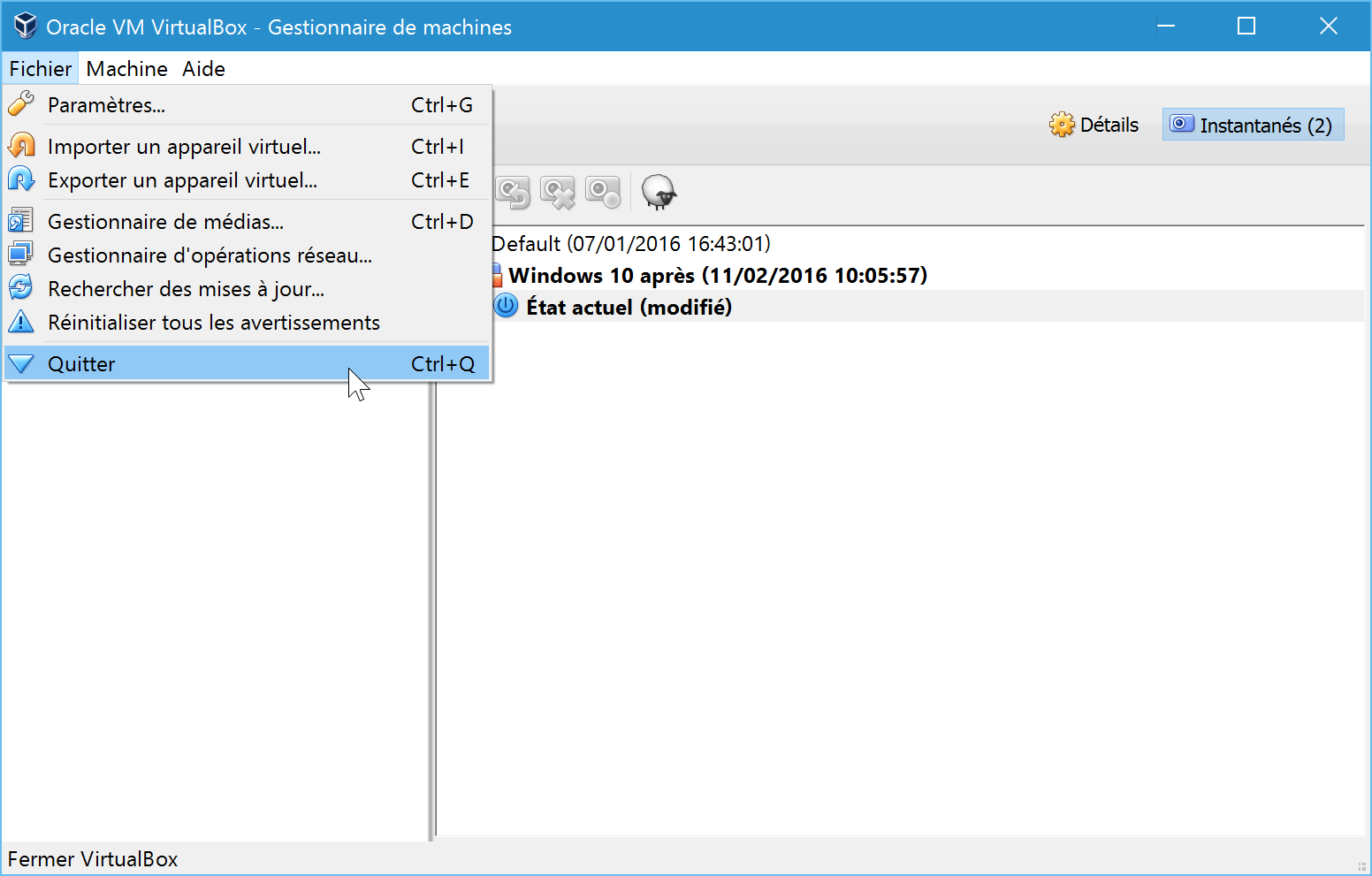The height and width of the screenshot is (876, 1372).
Task: Click the export appliance arrow icon
Action: (21, 179)
